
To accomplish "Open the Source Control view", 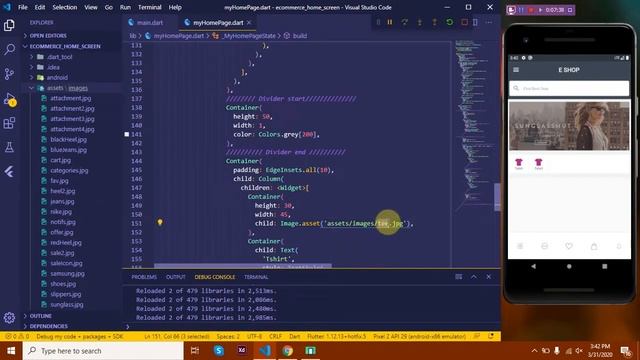I will 9,74.
